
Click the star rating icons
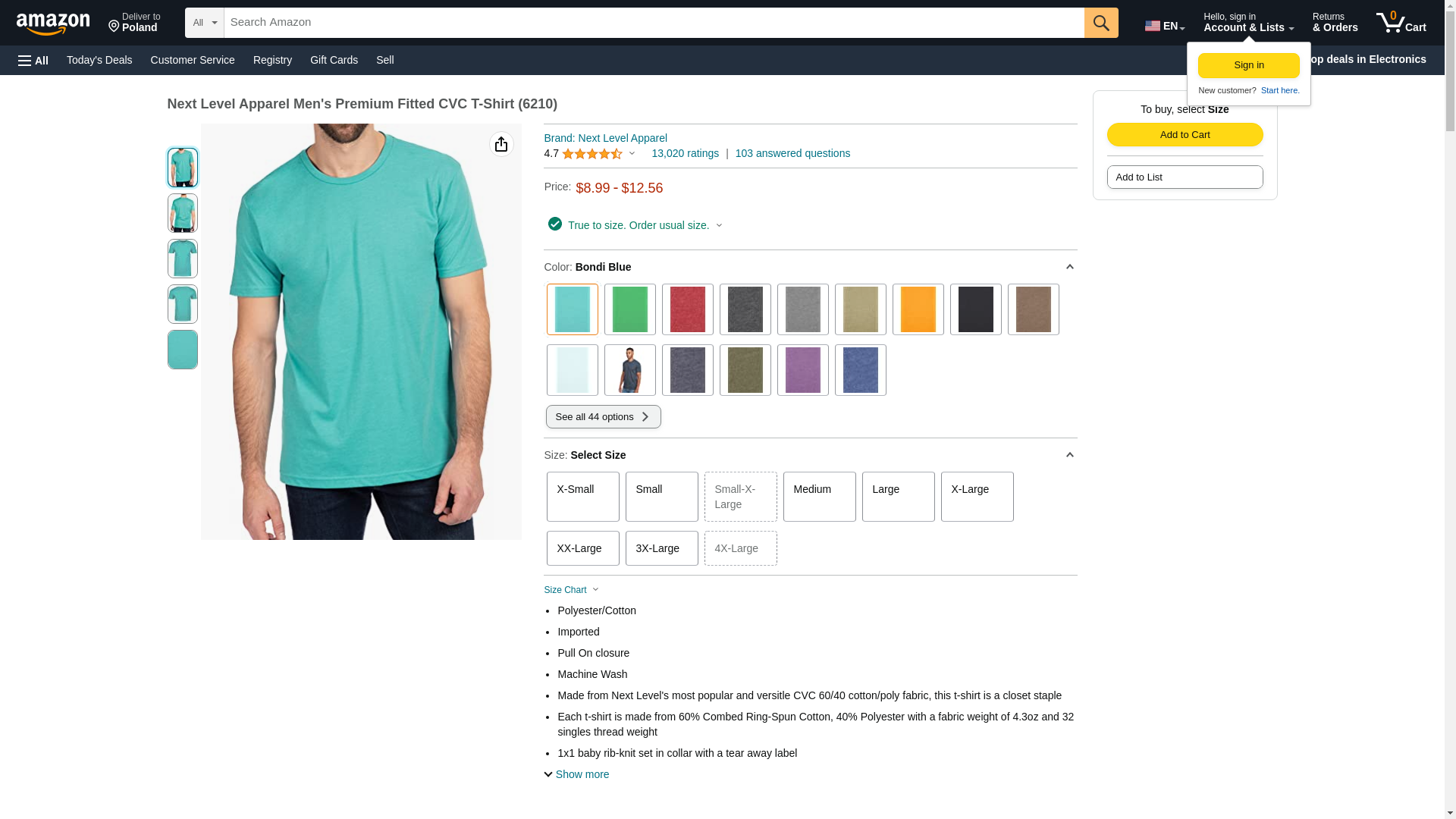tap(591, 154)
